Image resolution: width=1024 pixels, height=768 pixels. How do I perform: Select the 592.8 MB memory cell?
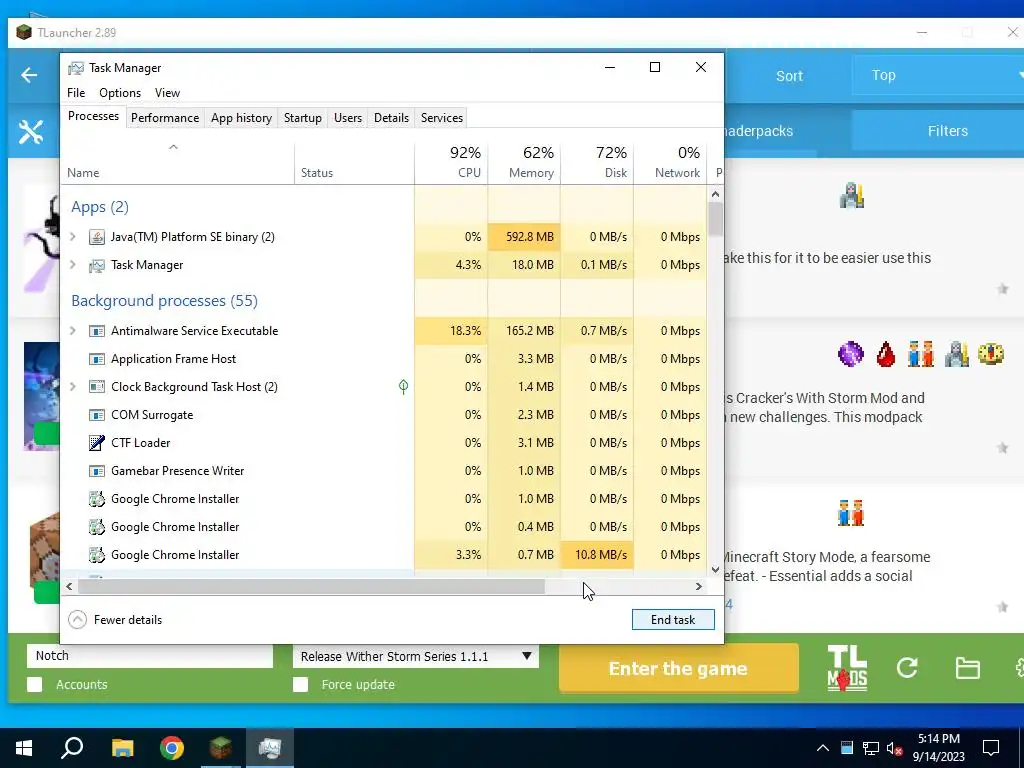point(524,237)
